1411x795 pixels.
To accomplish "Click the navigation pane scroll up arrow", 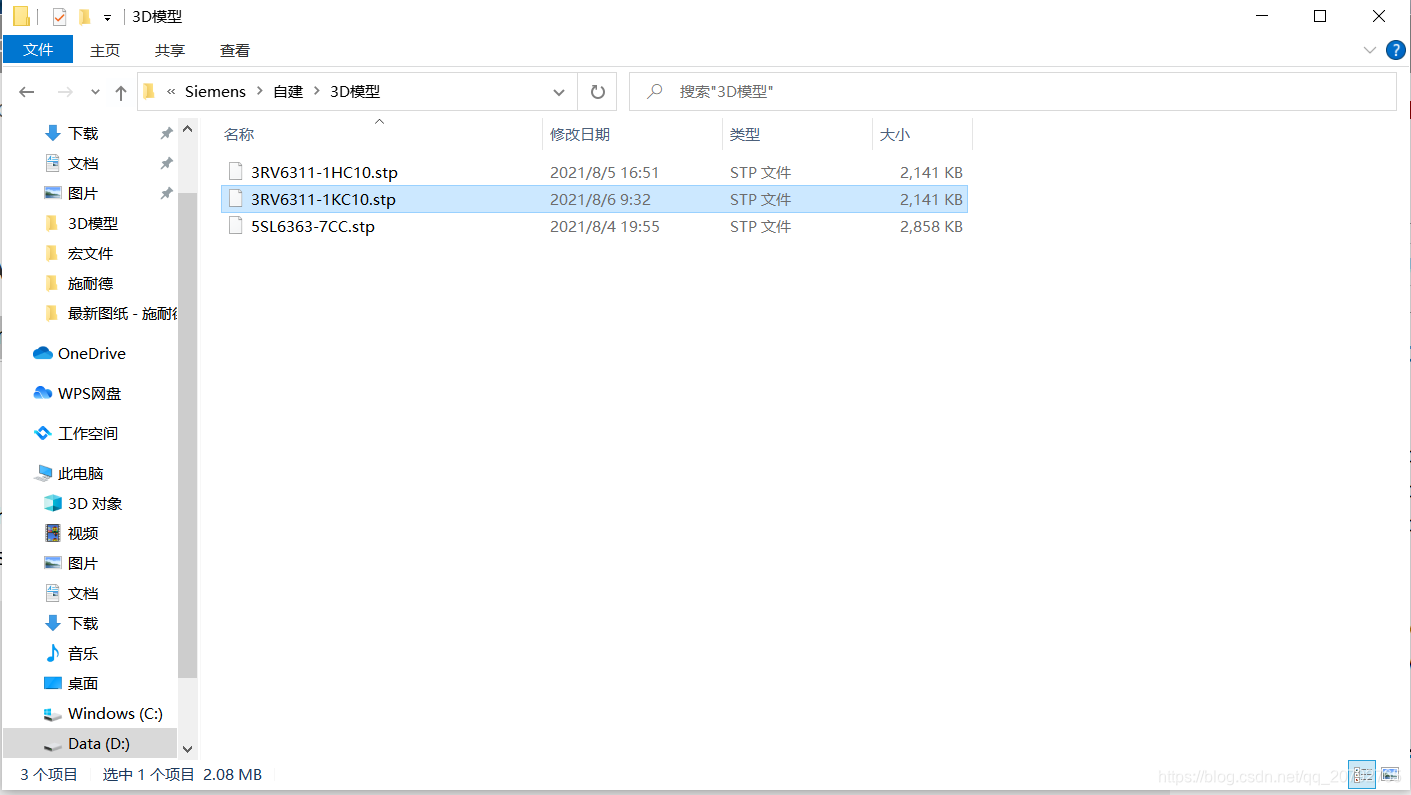I will (188, 127).
